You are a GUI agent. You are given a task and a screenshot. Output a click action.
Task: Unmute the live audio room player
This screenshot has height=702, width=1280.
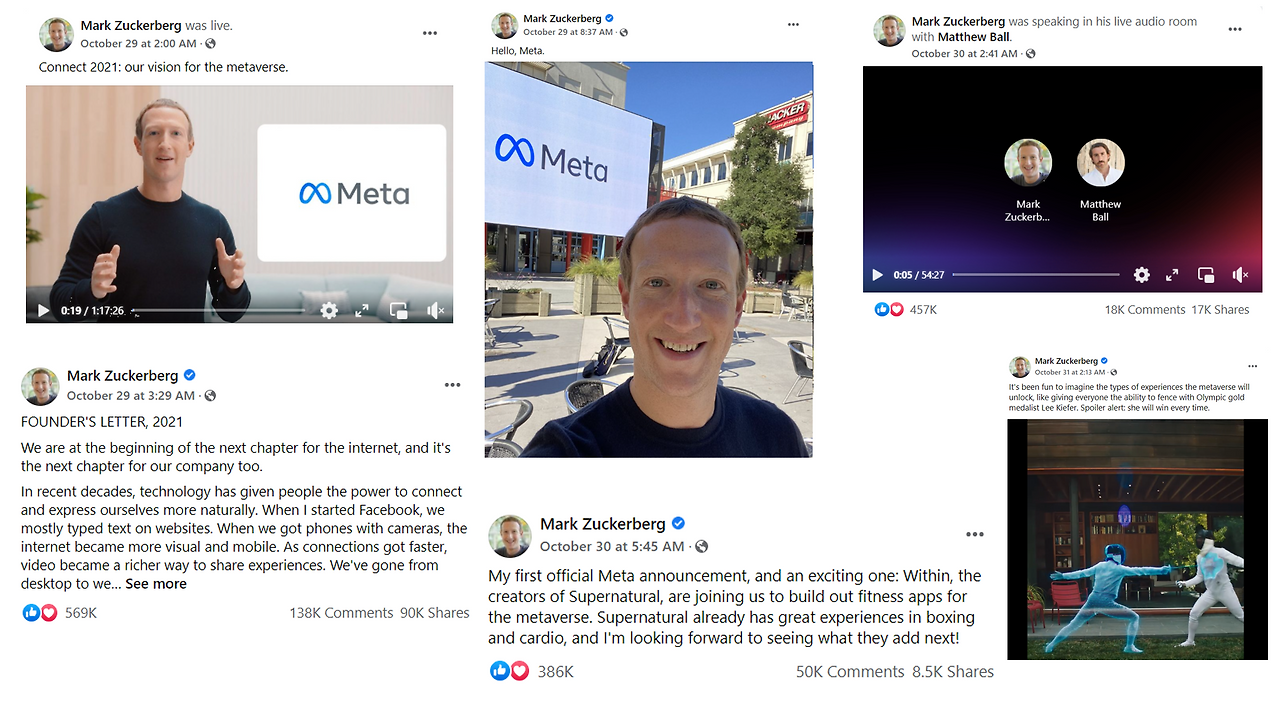click(1240, 275)
